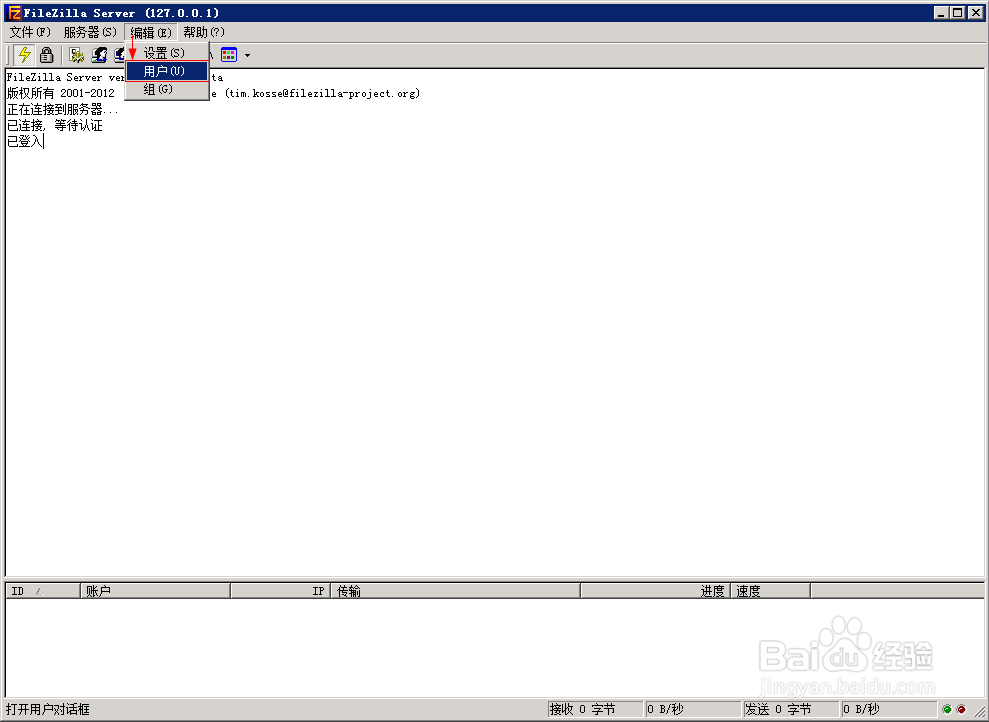
Task: Click status bar text 接收 0 字节
Action: click(582, 709)
